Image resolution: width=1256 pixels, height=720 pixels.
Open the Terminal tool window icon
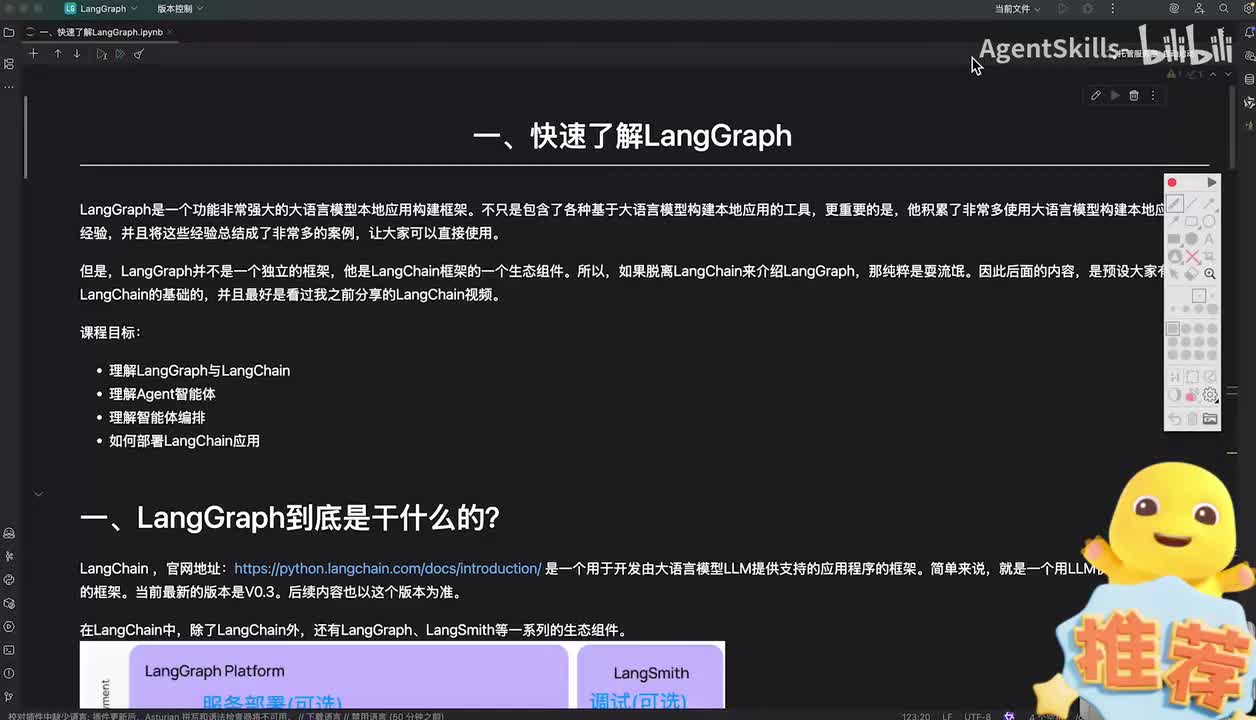[x=9, y=650]
